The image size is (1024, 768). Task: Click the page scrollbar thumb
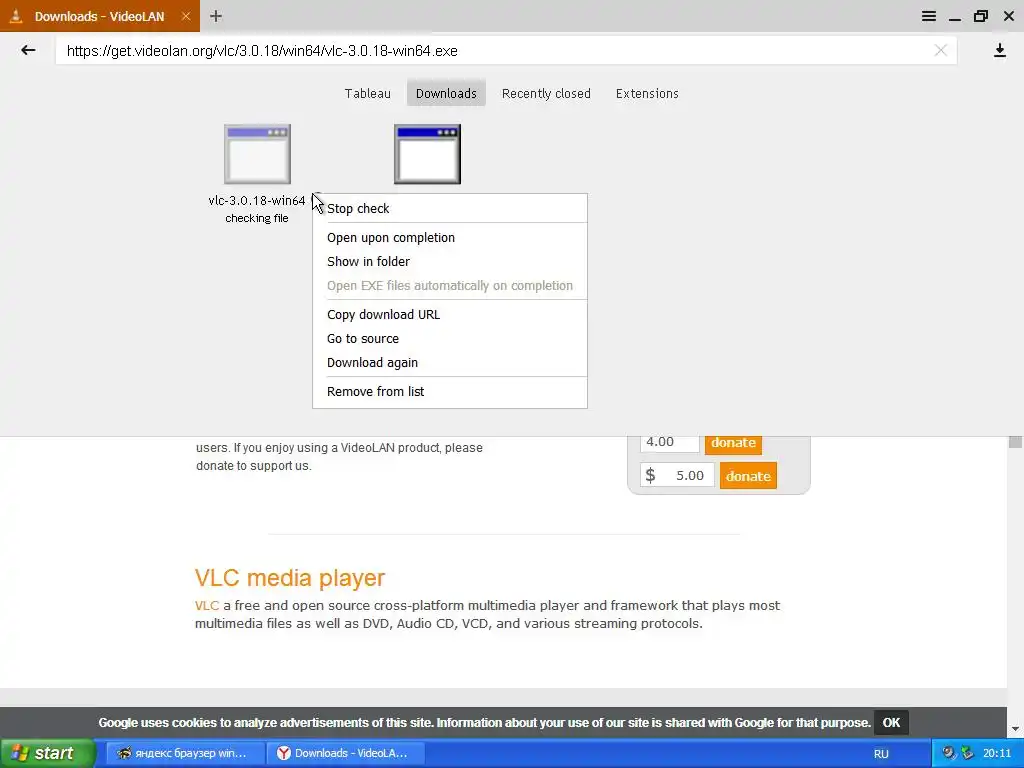pyautogui.click(x=1015, y=442)
